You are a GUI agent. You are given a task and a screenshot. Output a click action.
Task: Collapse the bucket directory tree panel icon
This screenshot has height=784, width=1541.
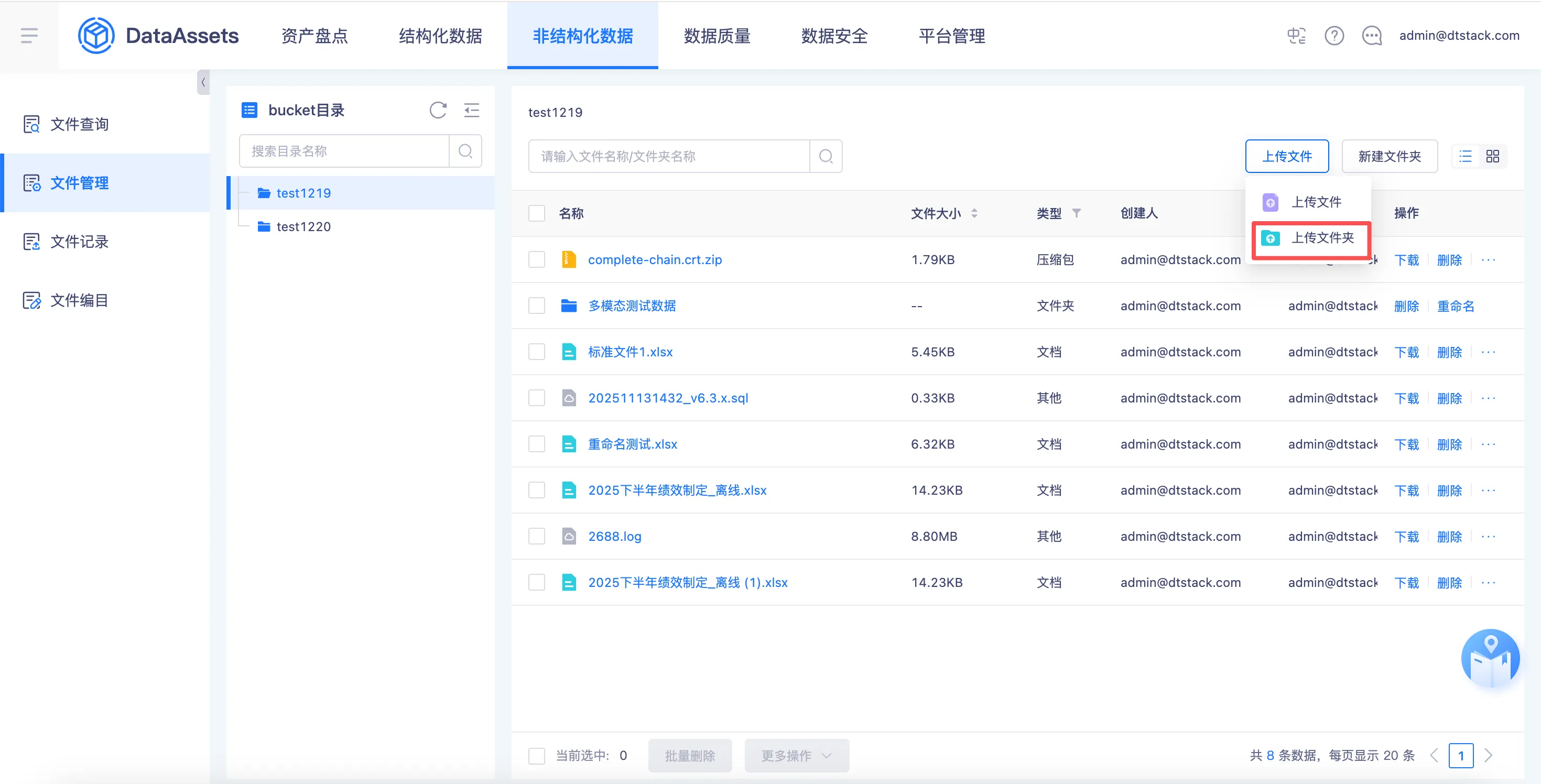(x=471, y=110)
